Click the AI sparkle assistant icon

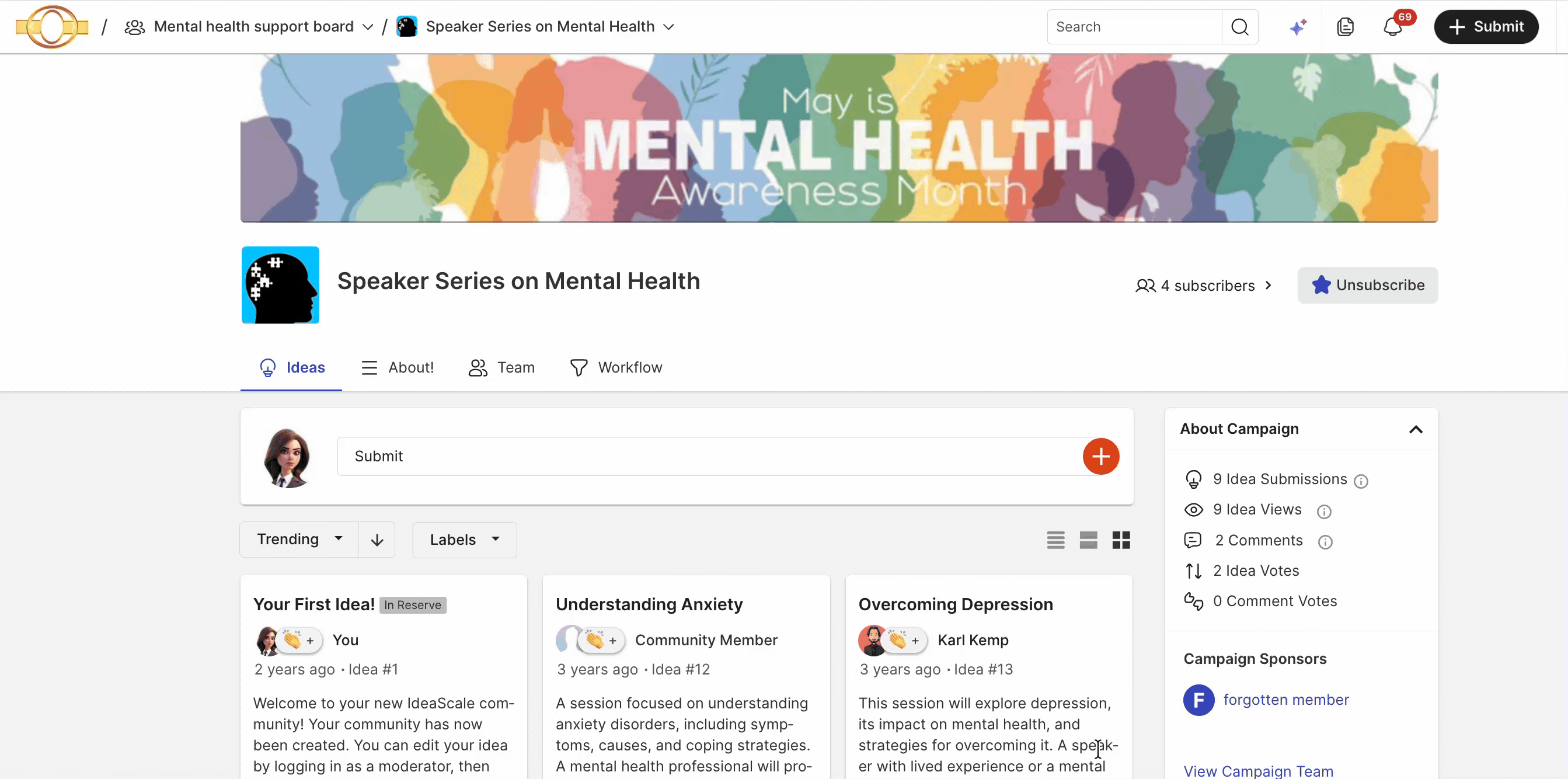coord(1298,27)
